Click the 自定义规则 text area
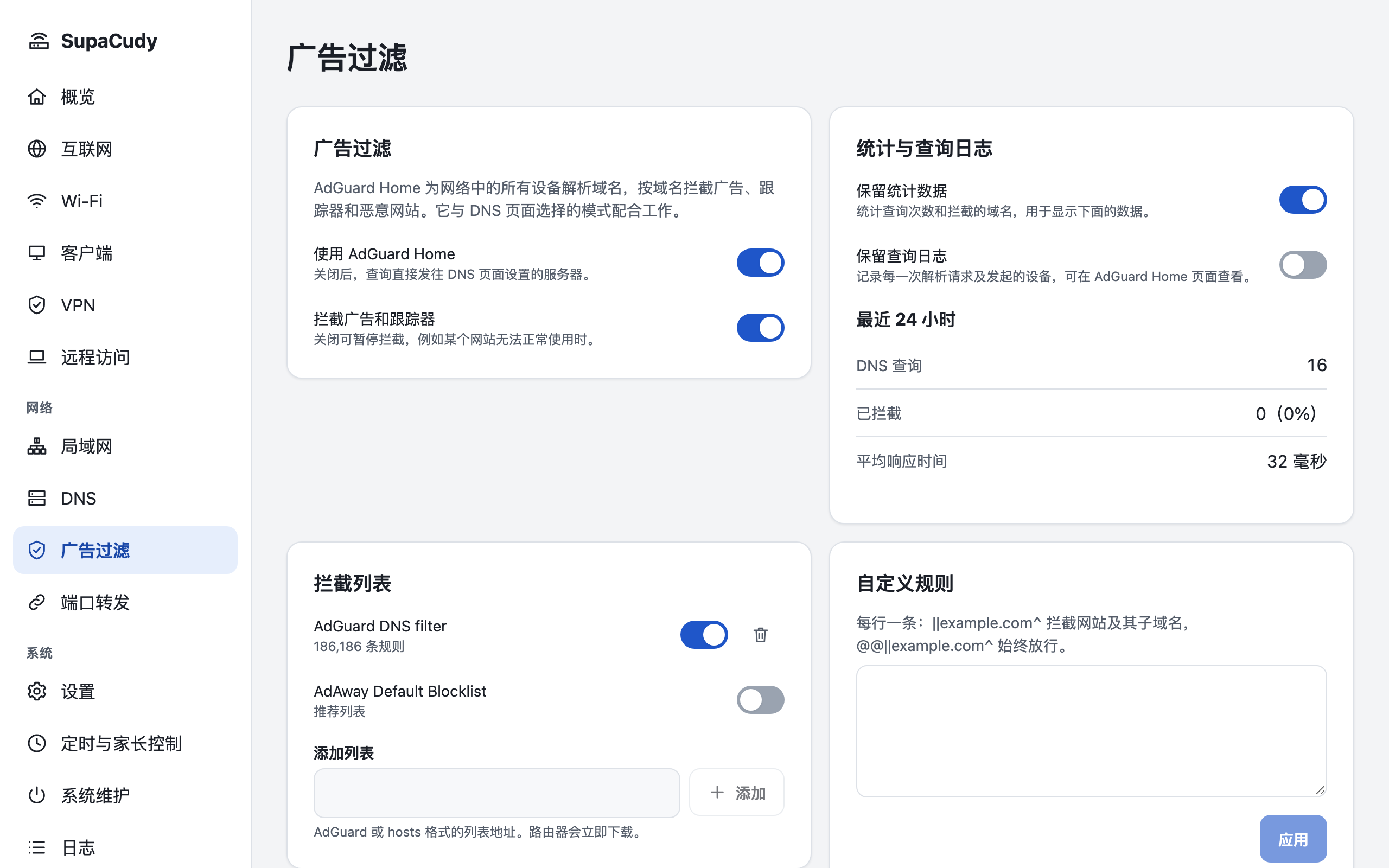Image resolution: width=1389 pixels, height=868 pixels. click(x=1091, y=731)
